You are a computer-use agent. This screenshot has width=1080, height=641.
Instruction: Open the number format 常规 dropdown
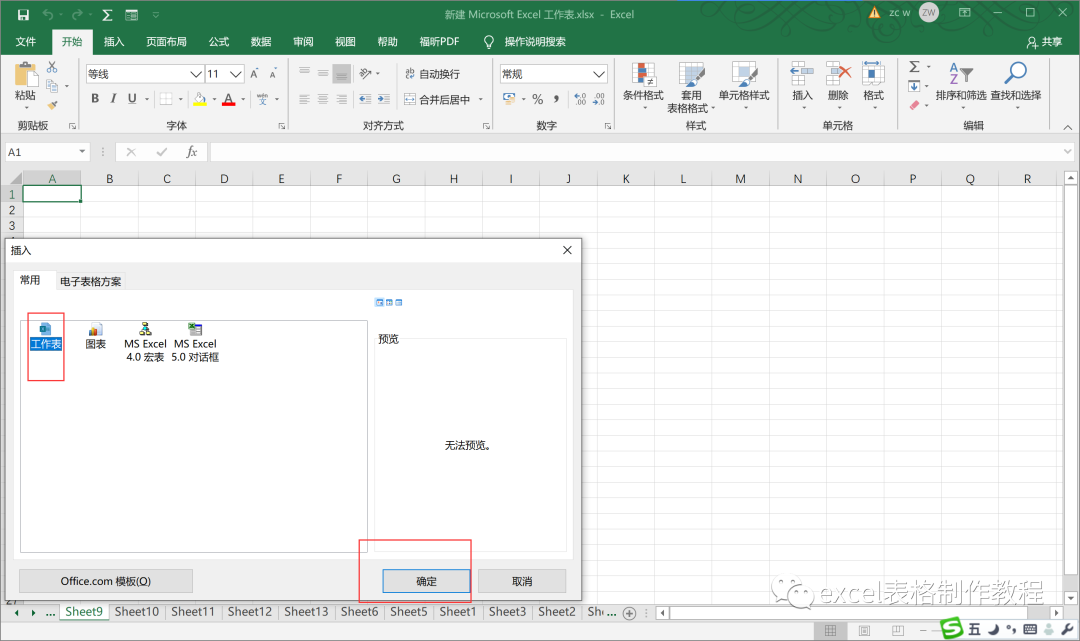pyautogui.click(x=599, y=74)
